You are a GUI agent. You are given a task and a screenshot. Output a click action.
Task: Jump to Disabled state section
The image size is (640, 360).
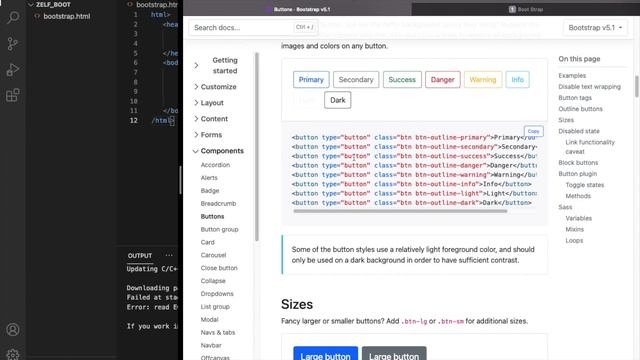coord(579,131)
